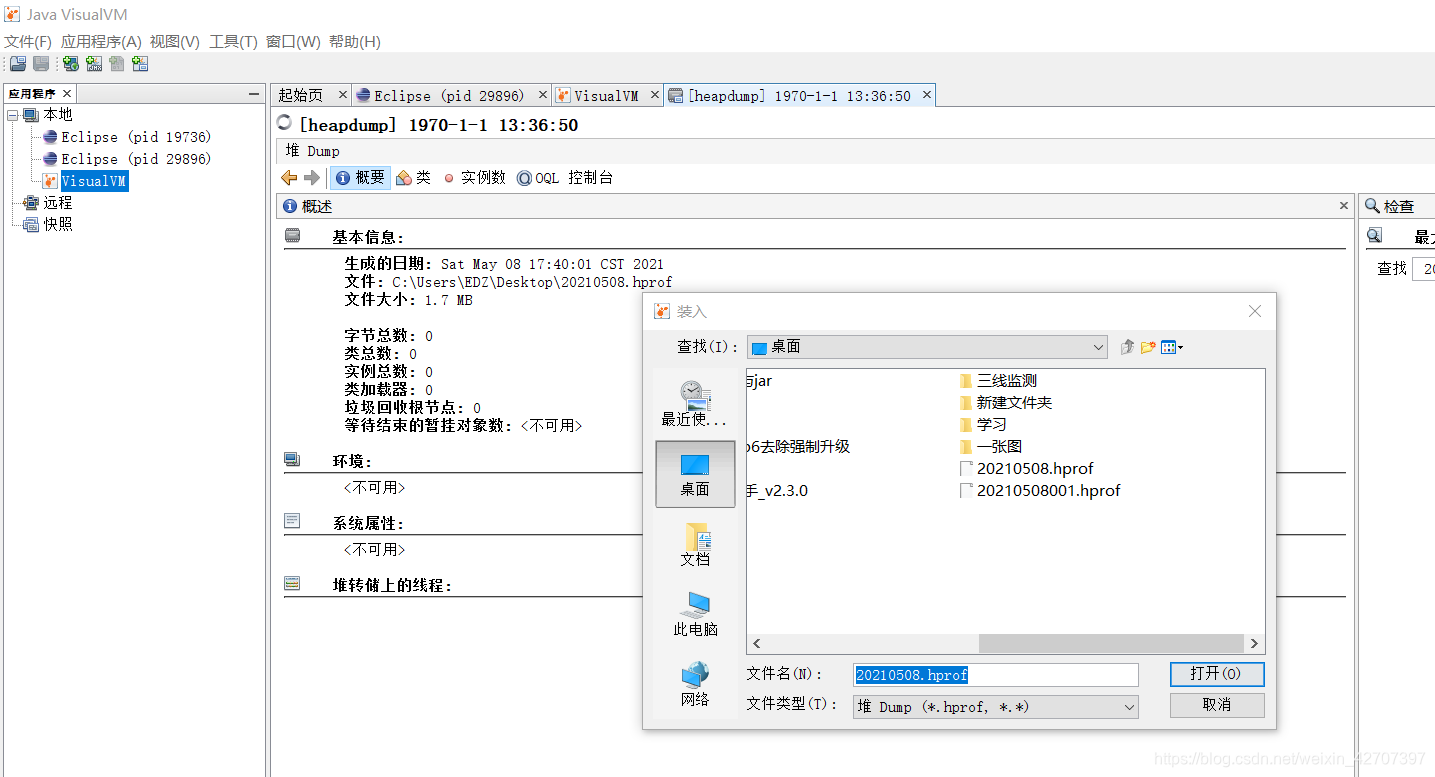
Task: Select the 快照 (Snapshots) tree node
Action: [x=48, y=224]
